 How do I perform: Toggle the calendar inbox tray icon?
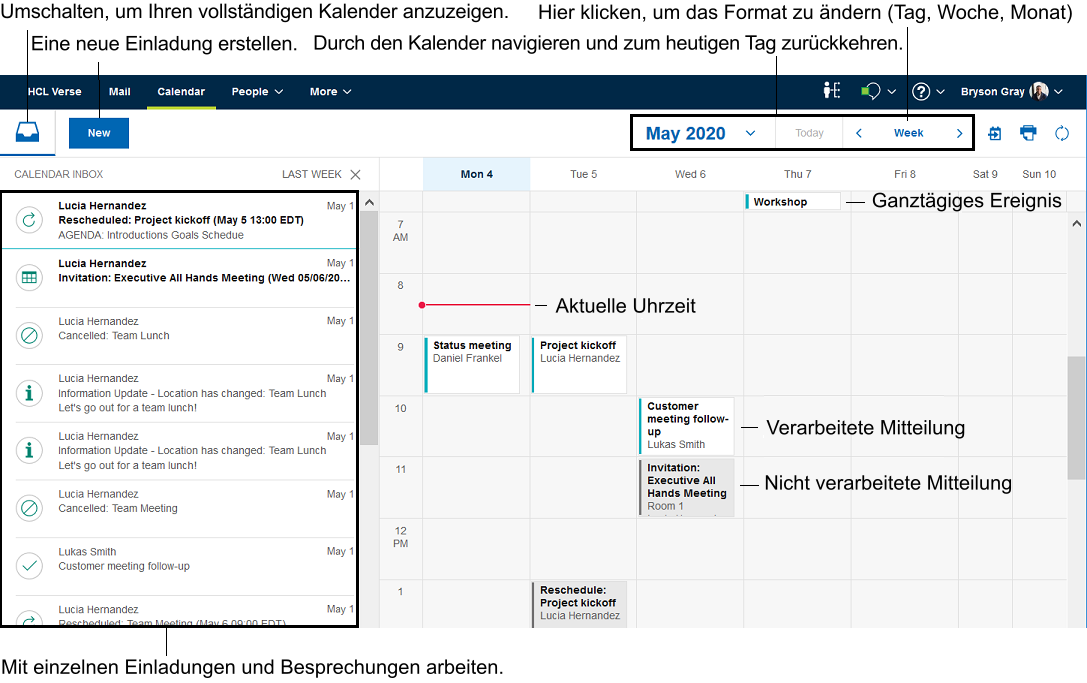28,132
